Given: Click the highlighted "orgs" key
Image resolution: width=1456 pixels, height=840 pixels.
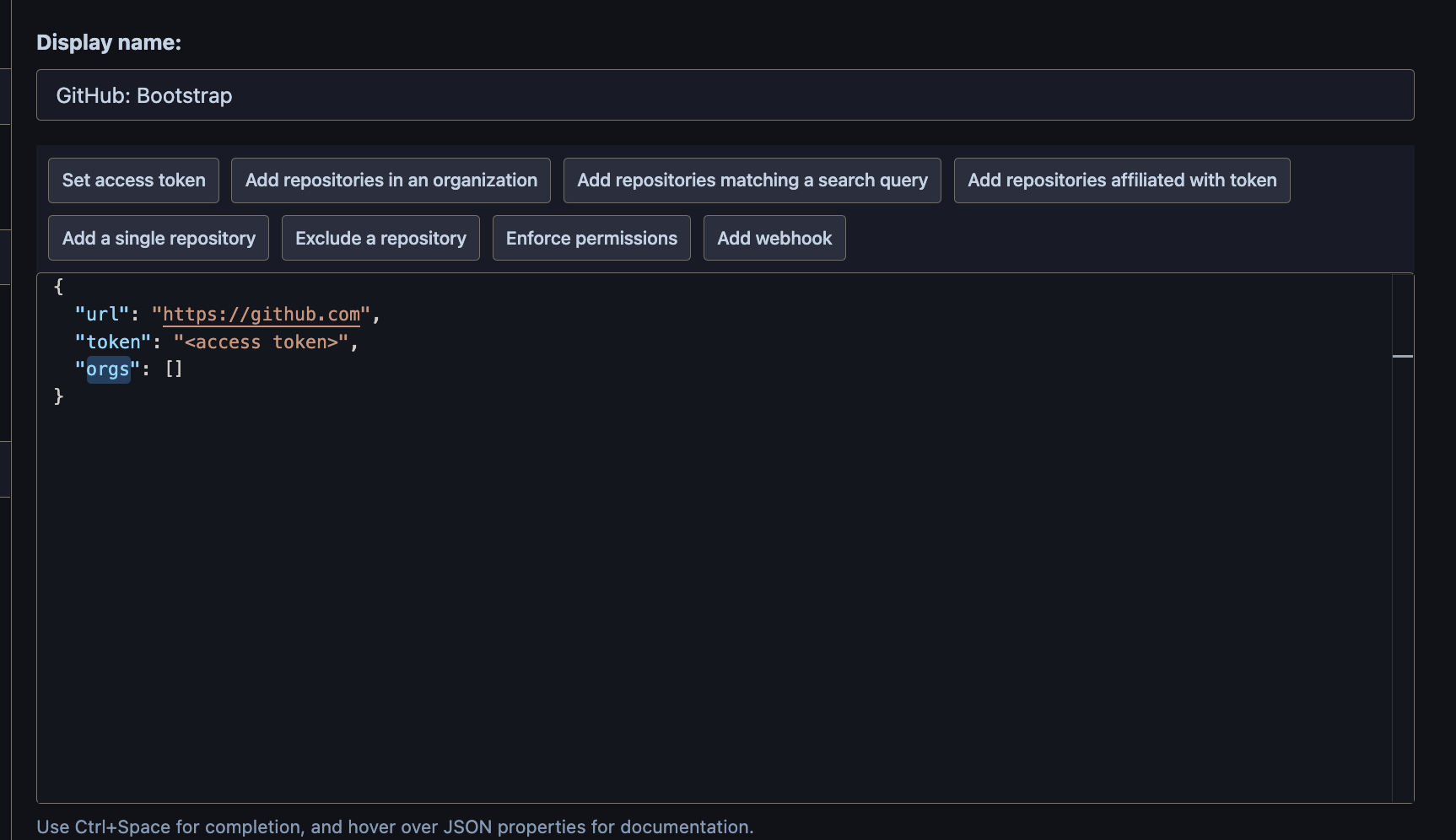Looking at the screenshot, I should [x=108, y=369].
